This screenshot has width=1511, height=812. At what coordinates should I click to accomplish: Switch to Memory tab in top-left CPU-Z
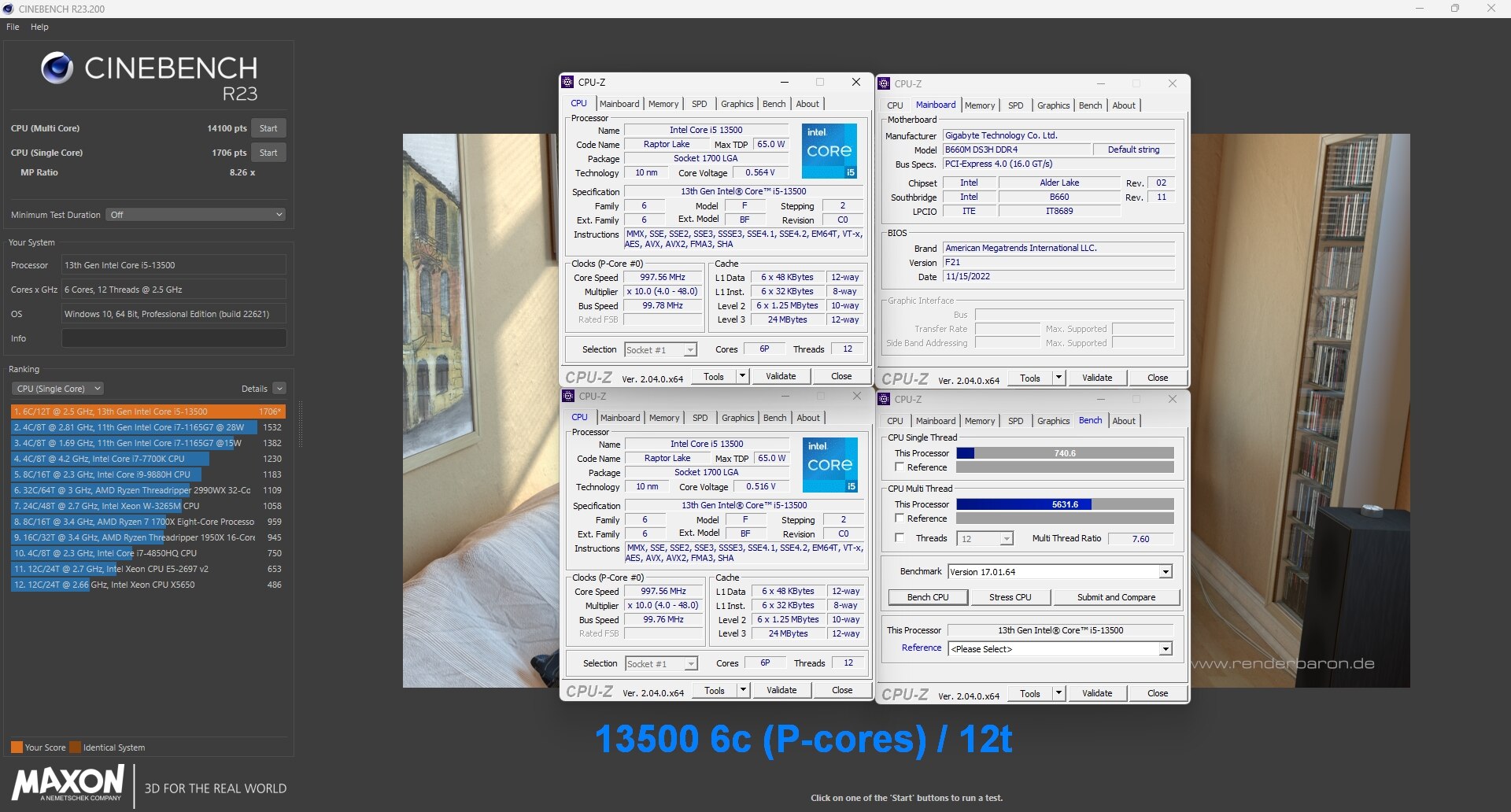tap(663, 104)
